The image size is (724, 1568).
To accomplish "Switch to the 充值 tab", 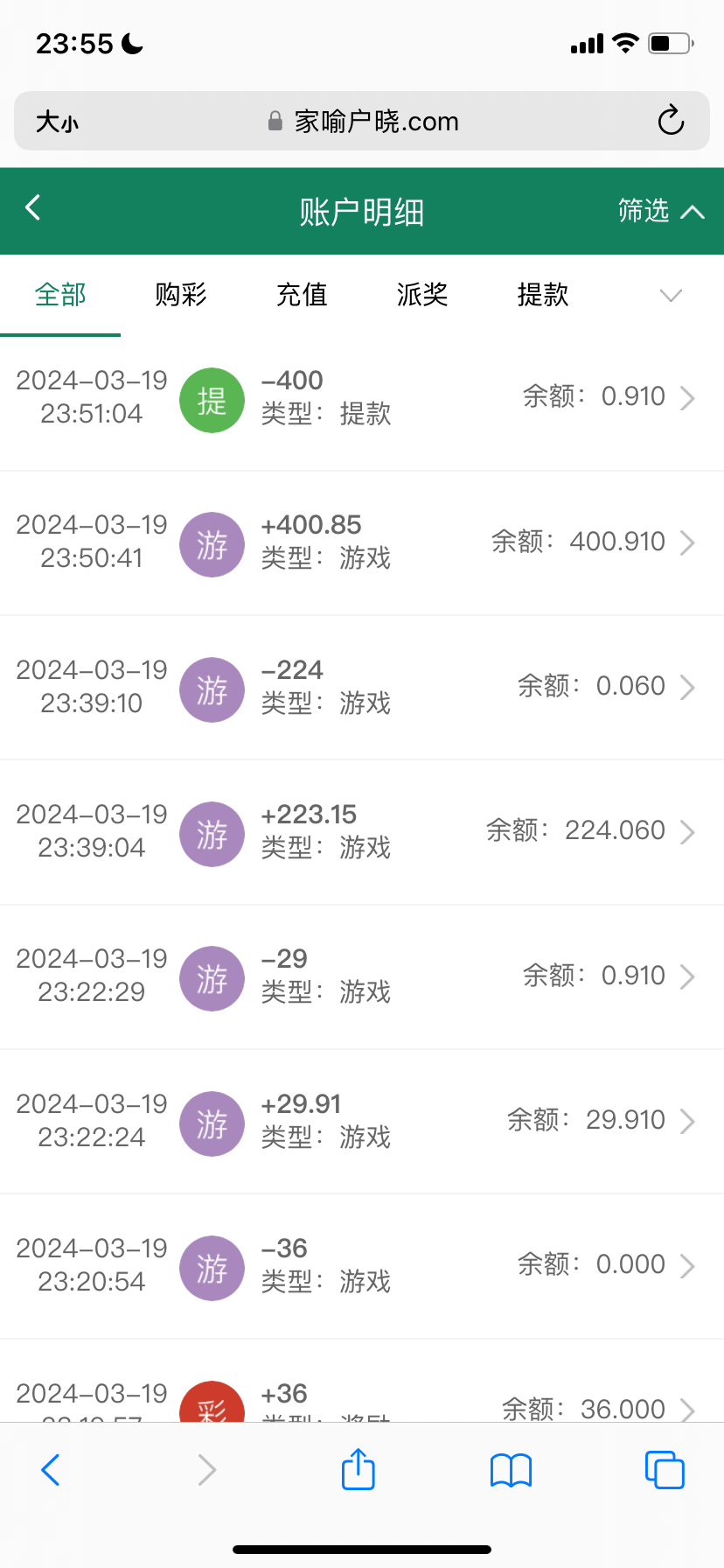I will coord(302,295).
